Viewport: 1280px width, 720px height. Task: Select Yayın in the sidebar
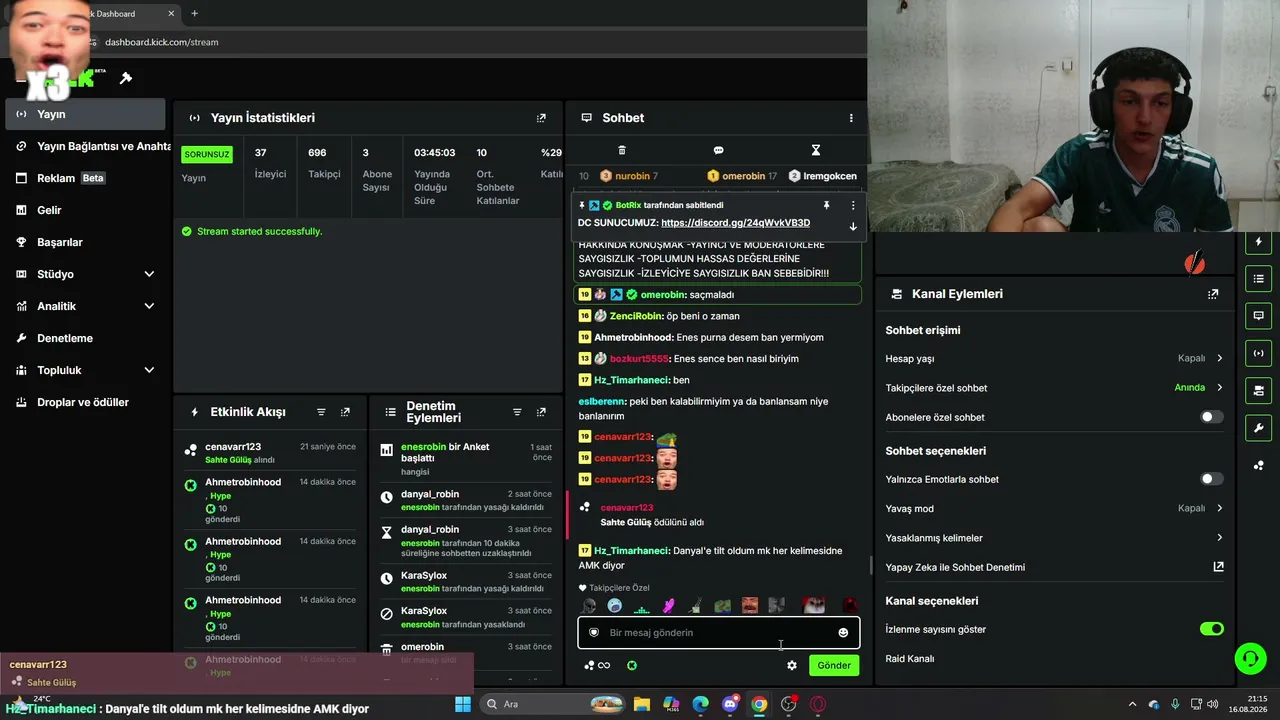coord(85,114)
